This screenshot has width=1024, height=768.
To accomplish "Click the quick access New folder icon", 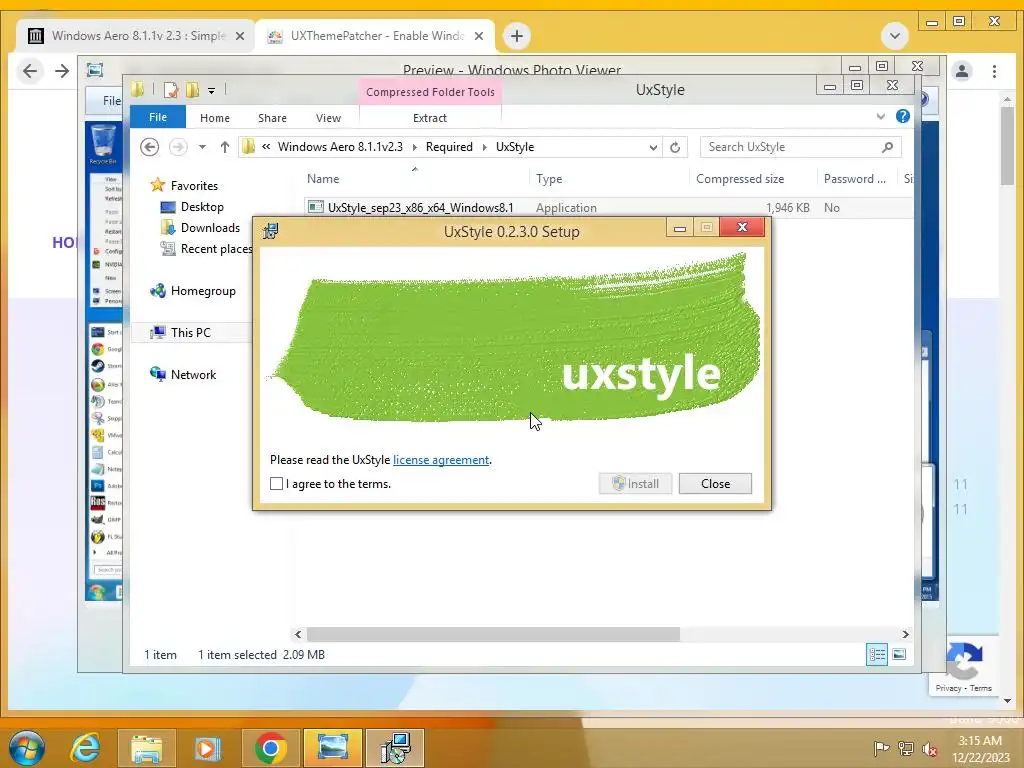I will tap(193, 90).
